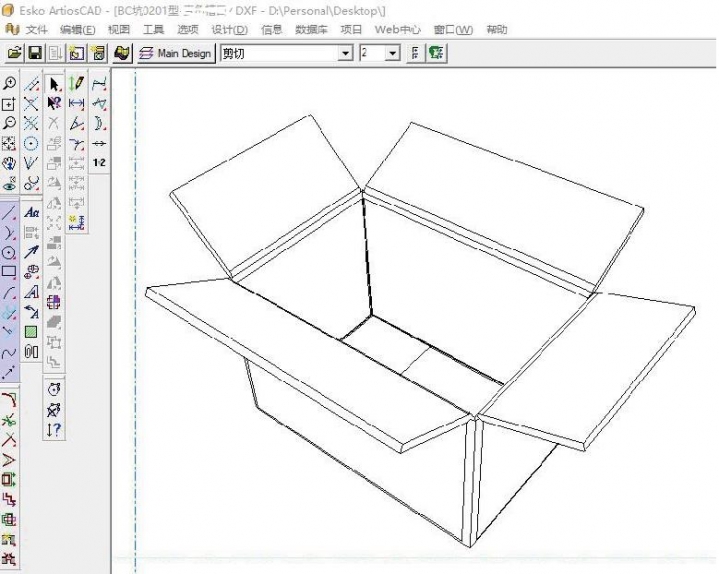Open the Web中心 menu
Image resolution: width=719 pixels, height=574 pixels.
coord(398,29)
